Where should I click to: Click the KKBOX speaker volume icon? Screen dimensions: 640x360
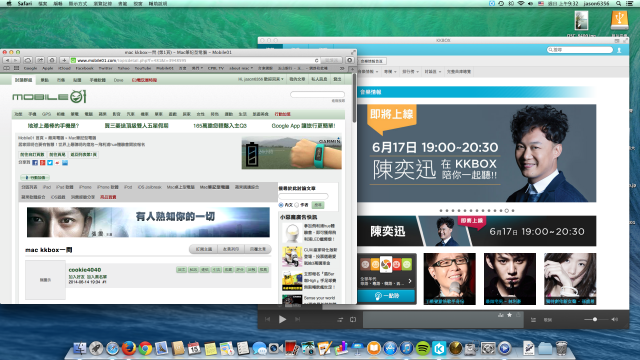(615, 319)
